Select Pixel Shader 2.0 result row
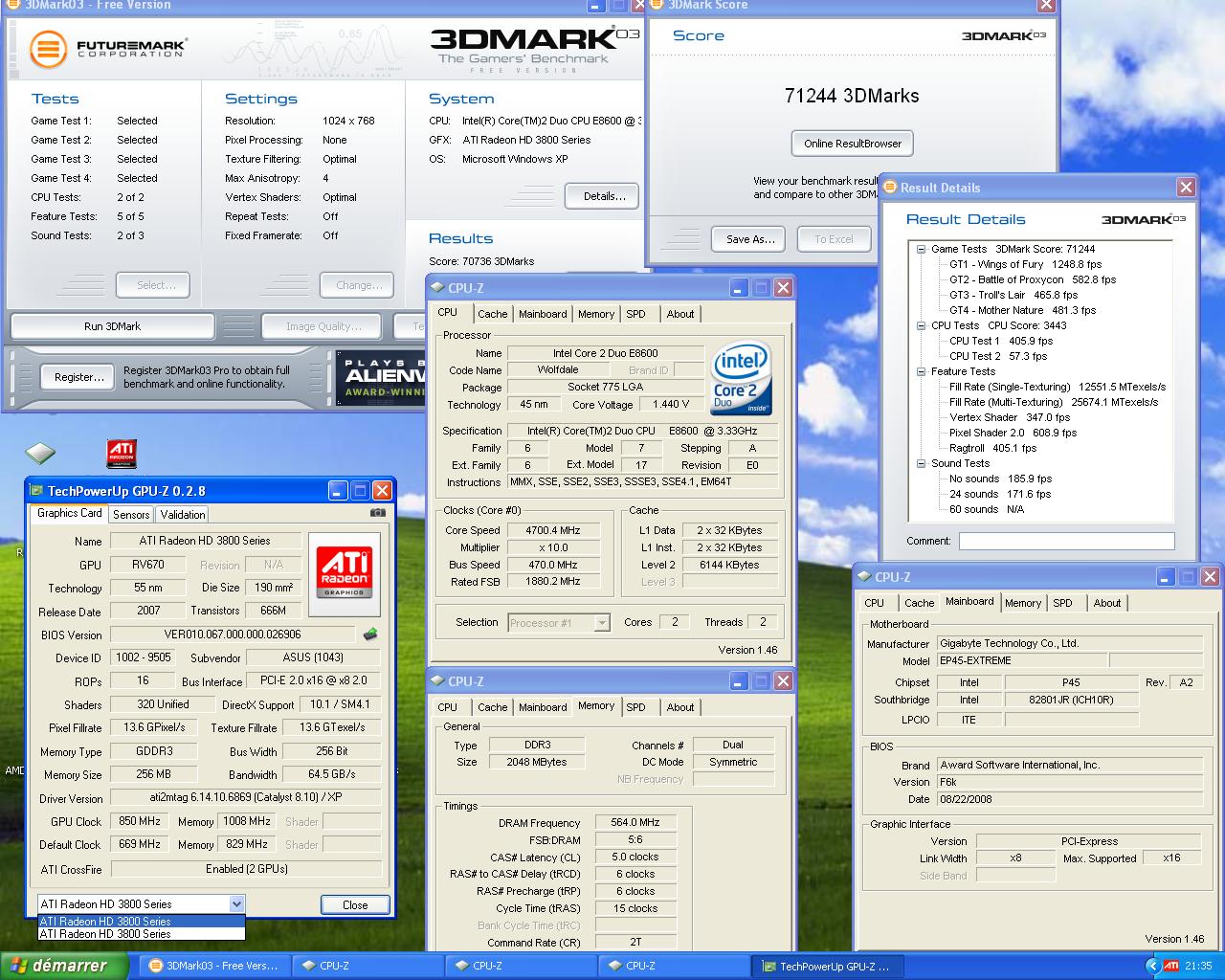This screenshot has width=1225, height=980. pyautogui.click(x=1013, y=433)
